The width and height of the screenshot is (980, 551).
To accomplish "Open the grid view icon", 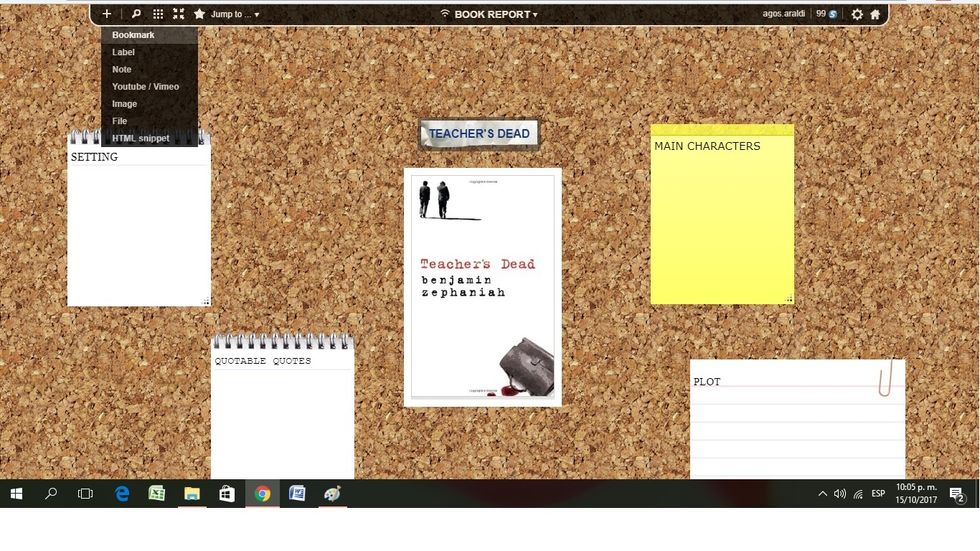I will pyautogui.click(x=158, y=14).
